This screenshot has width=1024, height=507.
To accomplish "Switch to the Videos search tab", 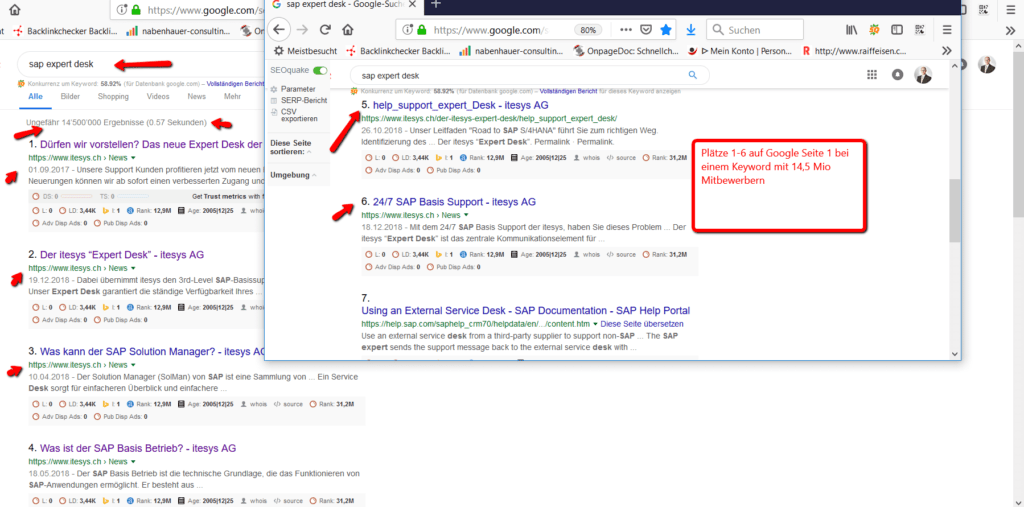I will (158, 97).
